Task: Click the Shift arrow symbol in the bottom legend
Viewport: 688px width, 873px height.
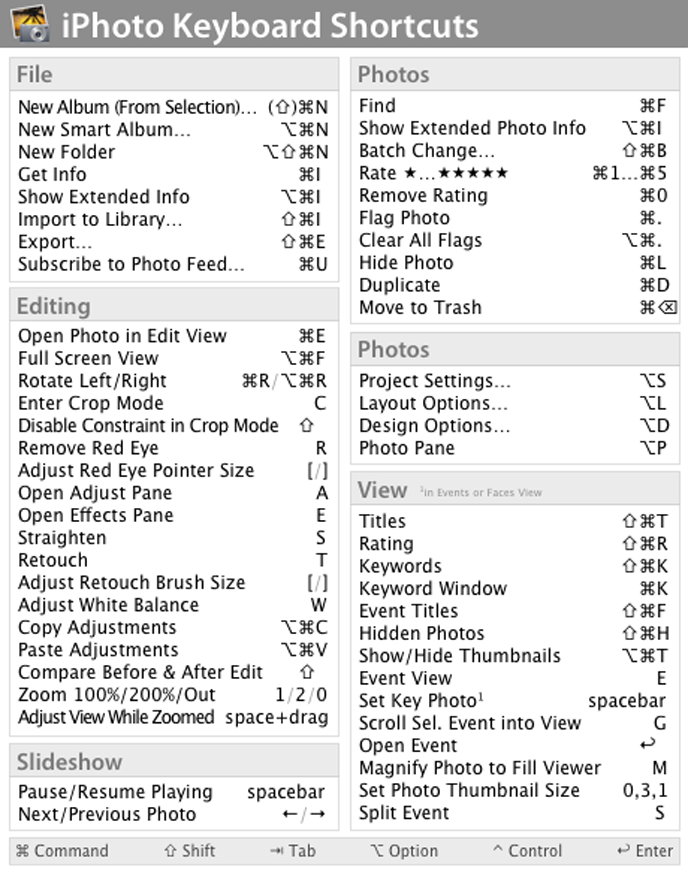Action: (170, 851)
